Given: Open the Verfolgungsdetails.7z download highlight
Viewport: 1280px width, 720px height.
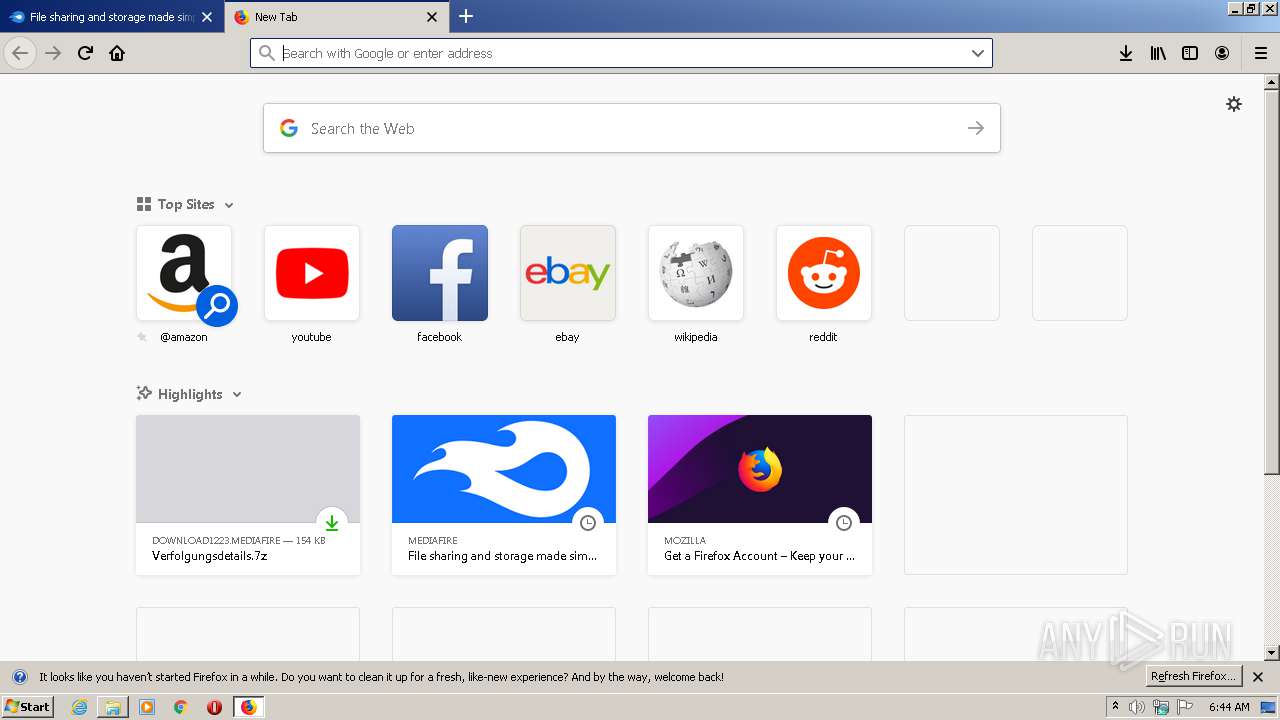Looking at the screenshot, I should coord(248,495).
